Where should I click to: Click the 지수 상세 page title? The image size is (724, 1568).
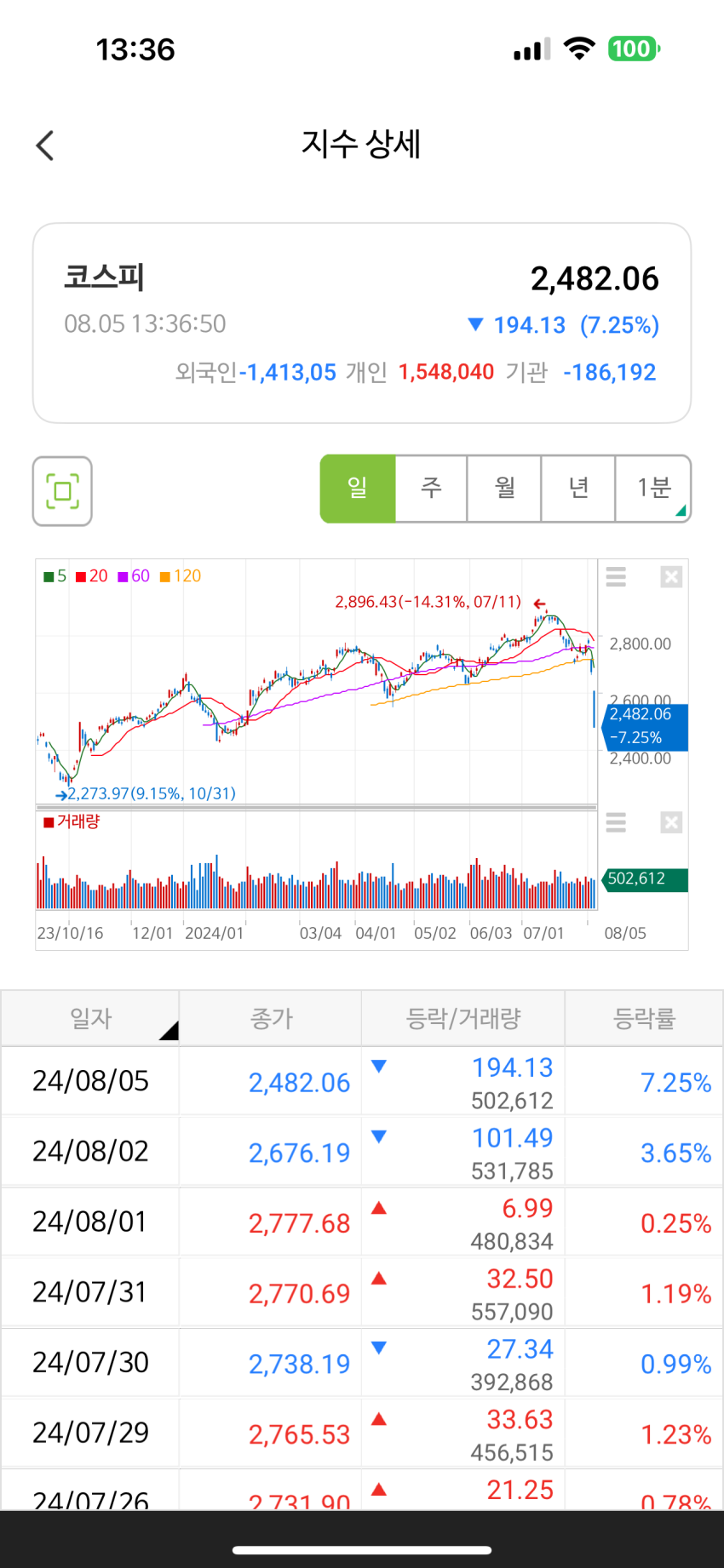(361, 144)
